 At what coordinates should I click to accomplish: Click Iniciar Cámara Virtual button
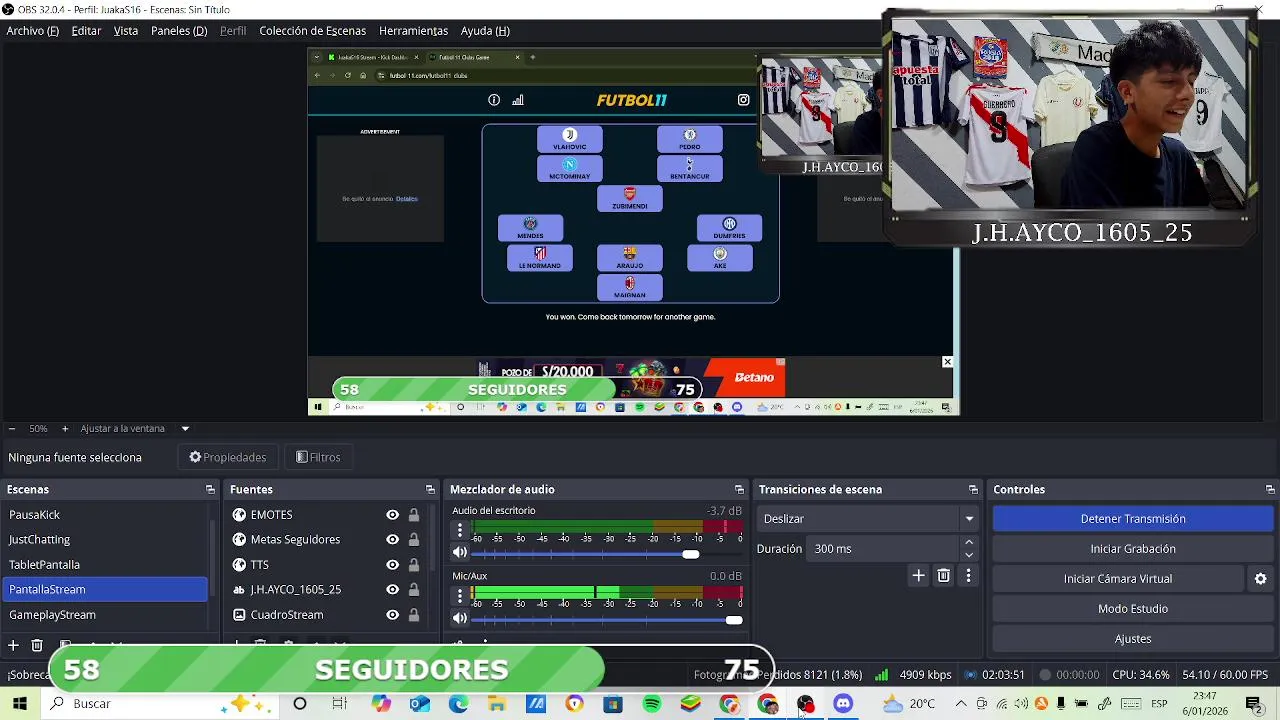1118,579
